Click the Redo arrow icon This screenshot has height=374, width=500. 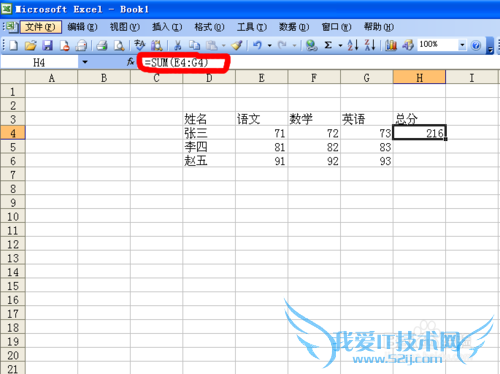[282, 45]
